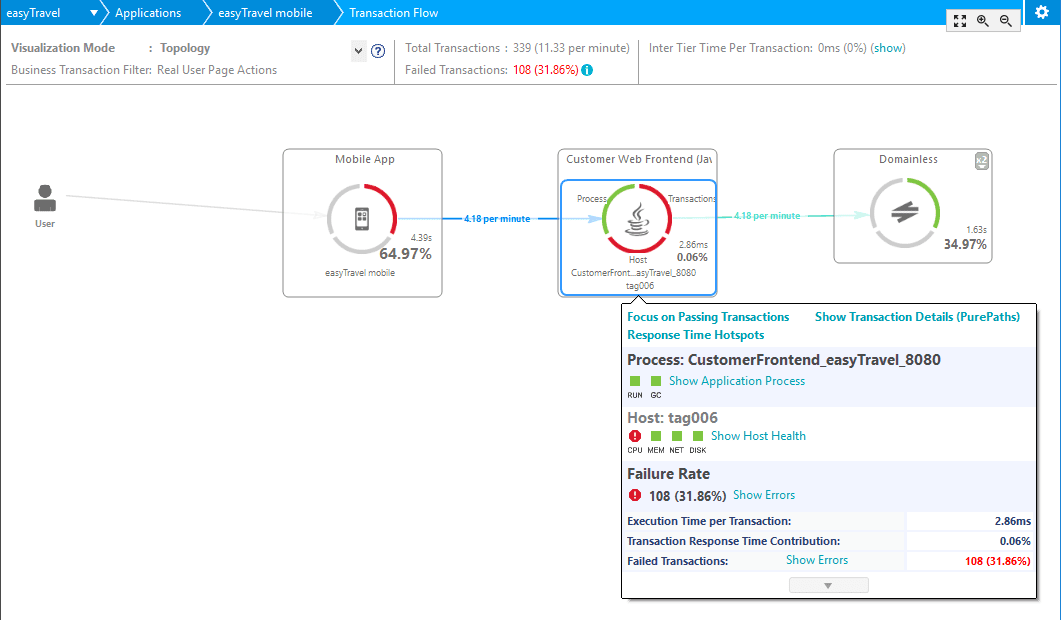Click the inter tier time show link
Viewport: 1061px width, 620px height.
pos(888,48)
